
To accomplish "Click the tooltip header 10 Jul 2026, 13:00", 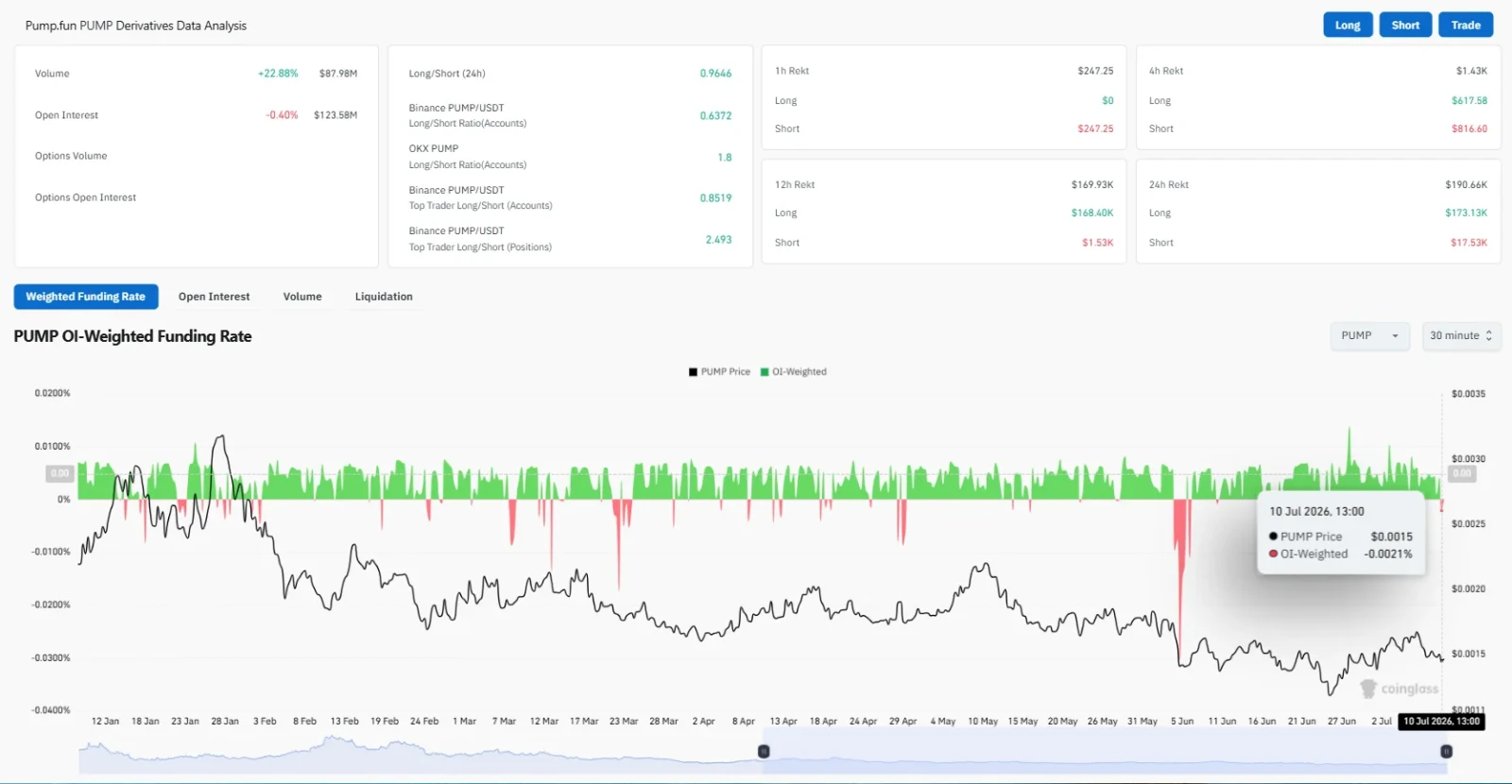I will coord(1316,512).
